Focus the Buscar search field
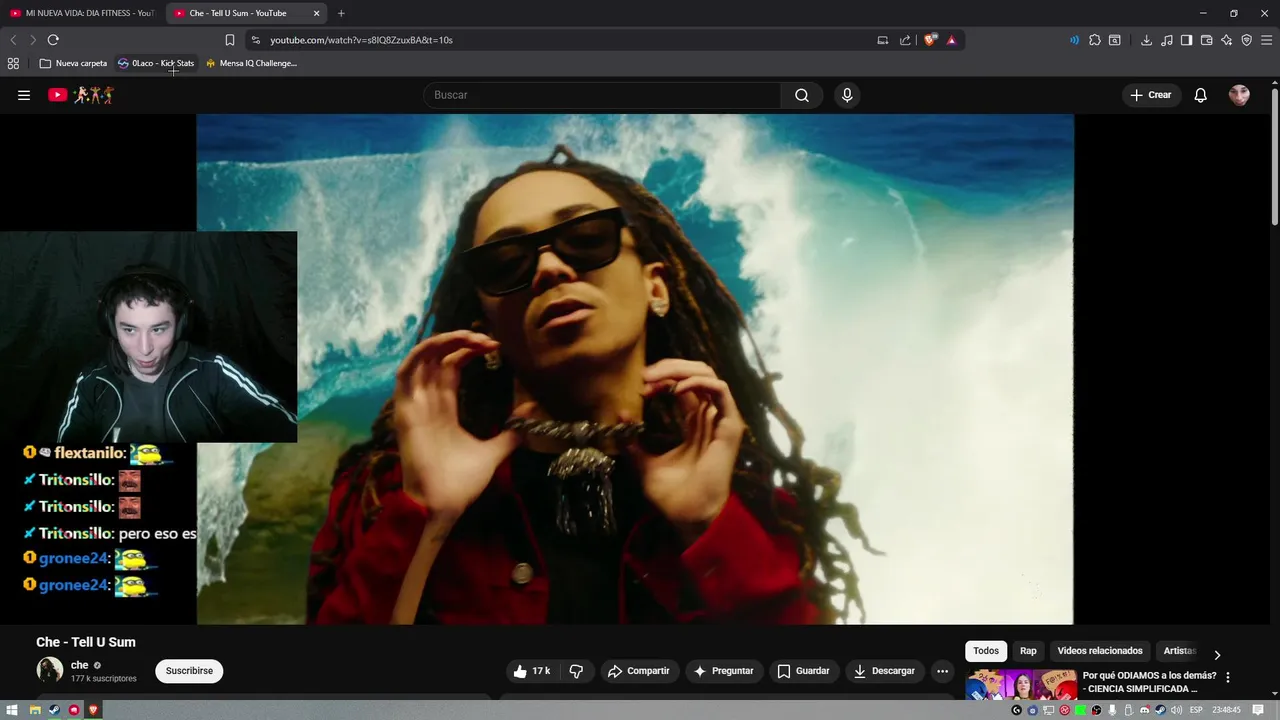The height and width of the screenshot is (720, 1280). click(x=602, y=95)
